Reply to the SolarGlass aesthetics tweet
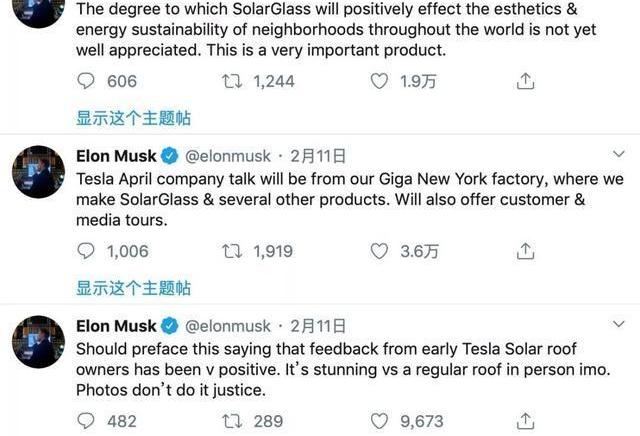Image resolution: width=640 pixels, height=436 pixels. (87, 81)
